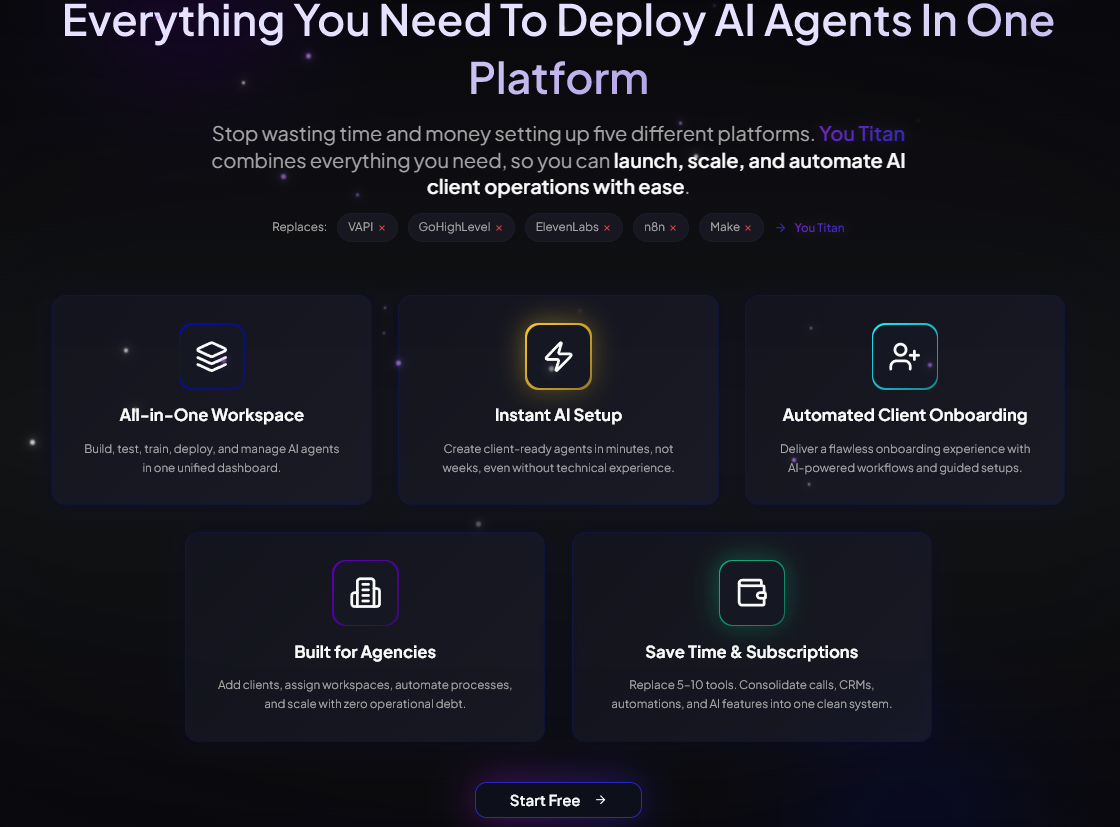Dismiss the Make chip
Screen dimensions: 1120x827
pos(748,227)
